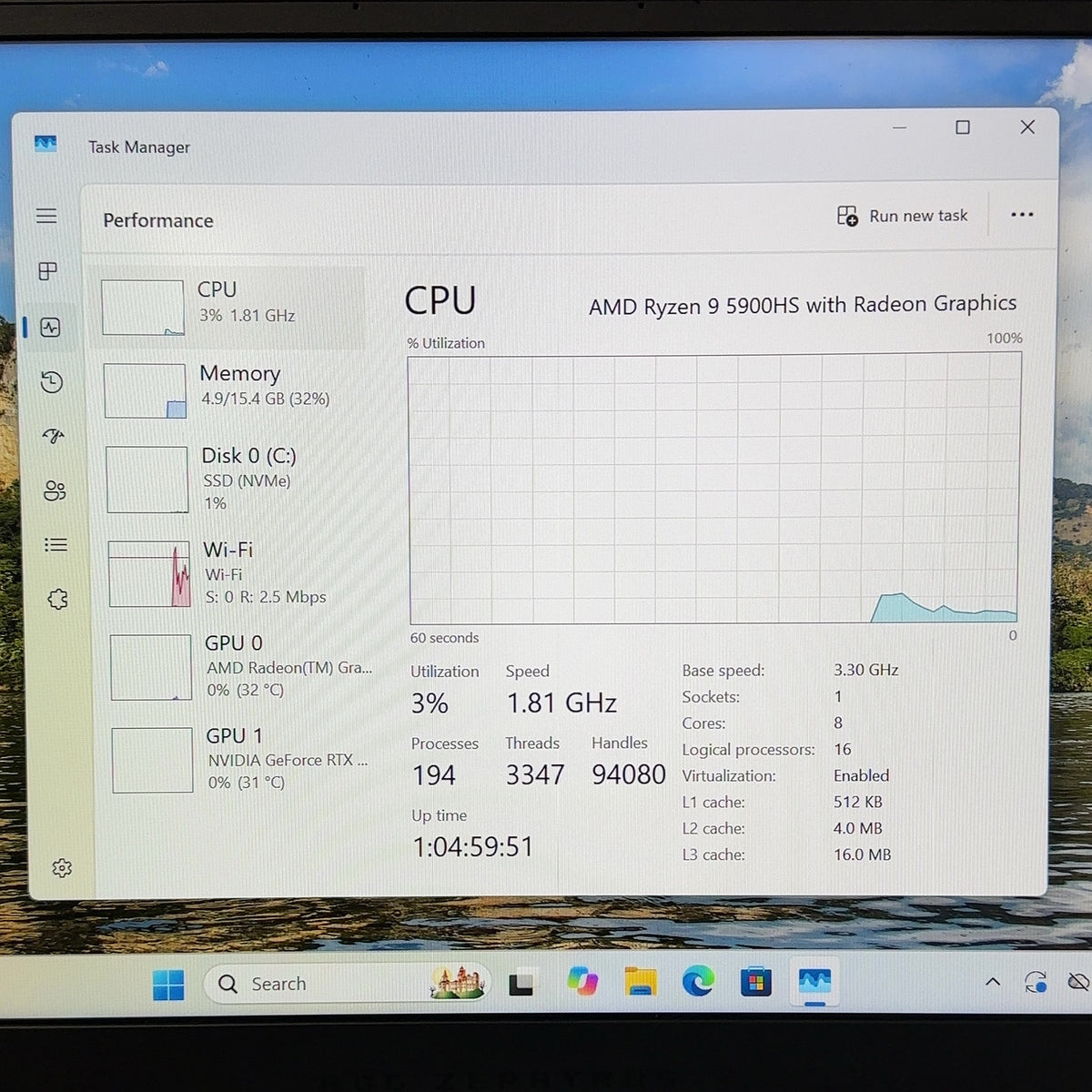Click the Handles count 94080
The height and width of the screenshot is (1092, 1092).
click(629, 774)
